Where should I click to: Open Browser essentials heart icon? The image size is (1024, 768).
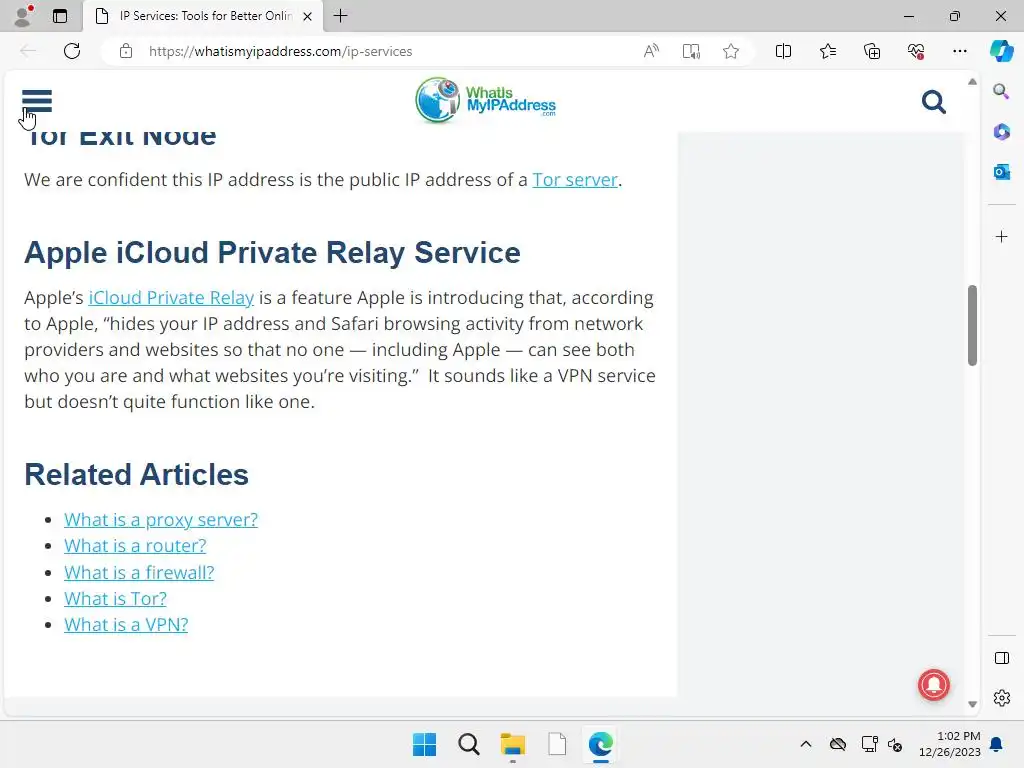[916, 51]
